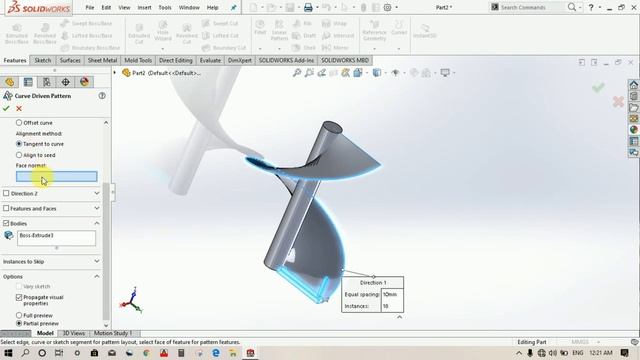Collapse the Bodies section chevron
The width and height of the screenshot is (640, 360).
click(97, 223)
